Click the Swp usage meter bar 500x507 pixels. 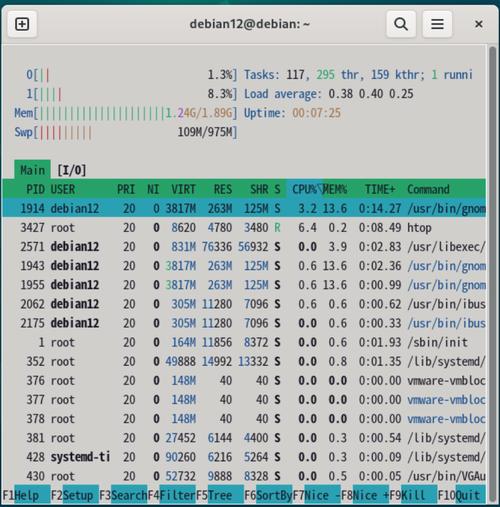(x=126, y=132)
